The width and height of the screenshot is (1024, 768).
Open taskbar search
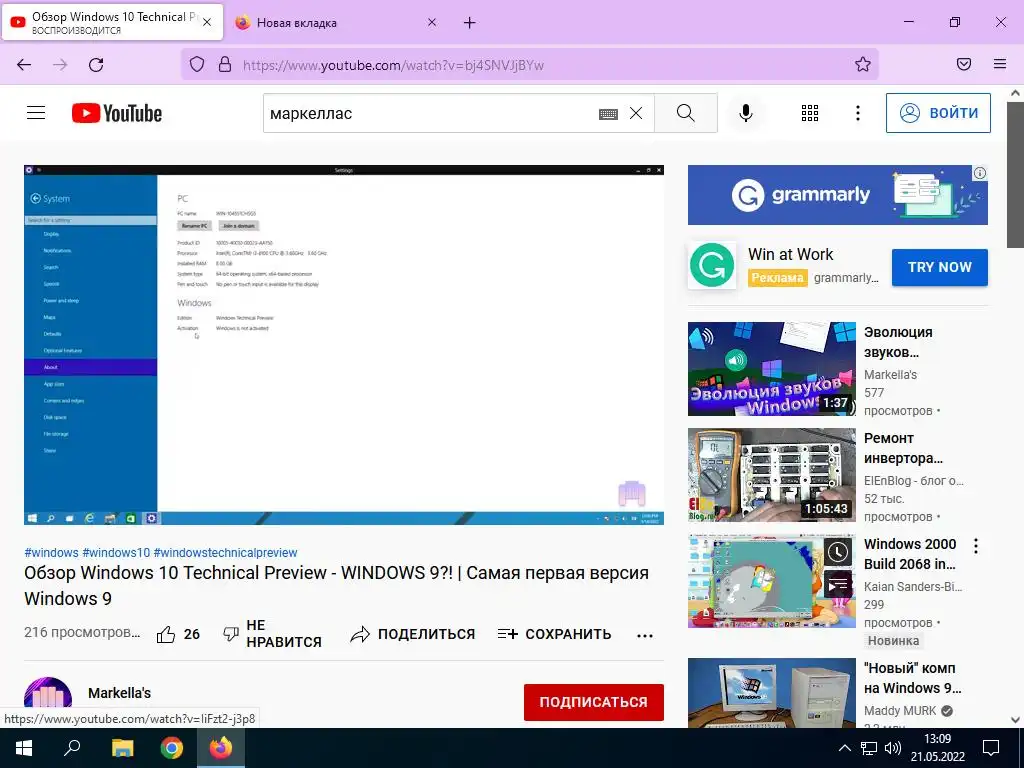click(x=72, y=748)
